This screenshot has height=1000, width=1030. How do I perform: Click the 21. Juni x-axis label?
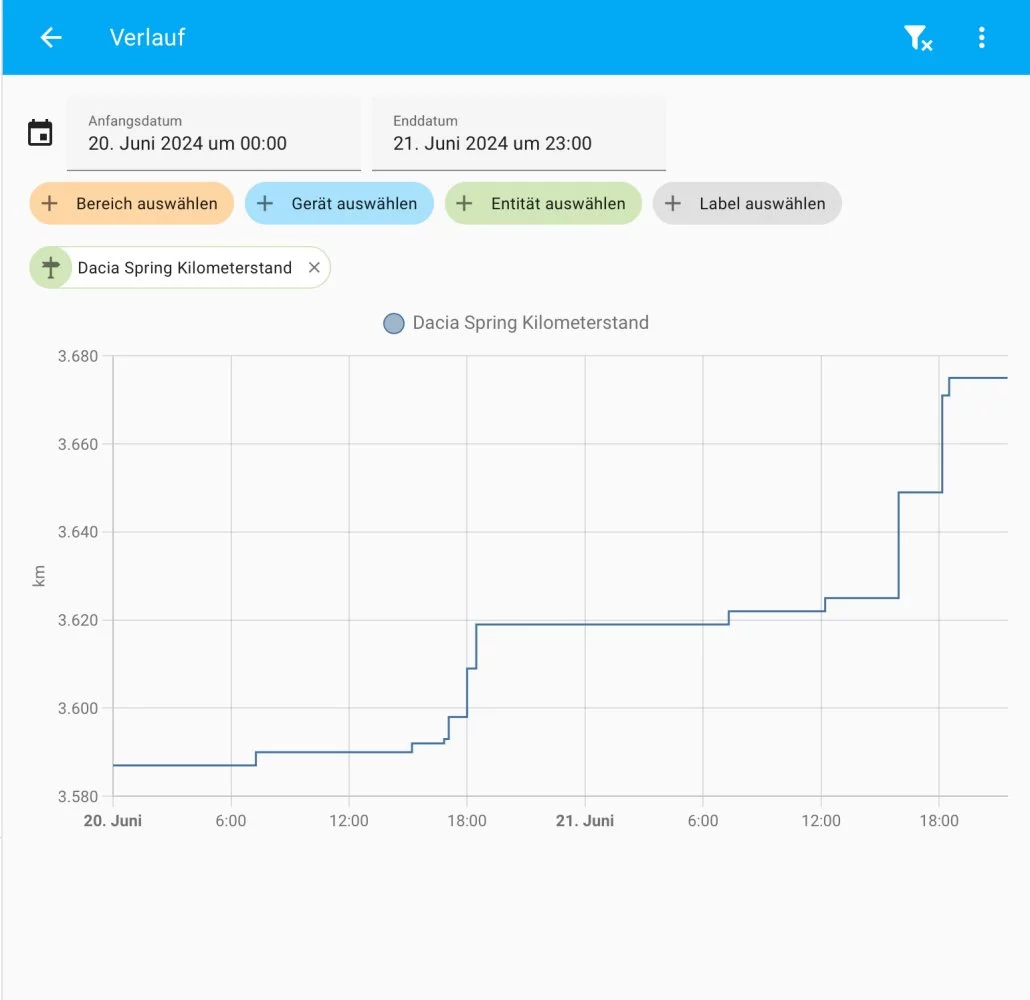click(x=585, y=821)
